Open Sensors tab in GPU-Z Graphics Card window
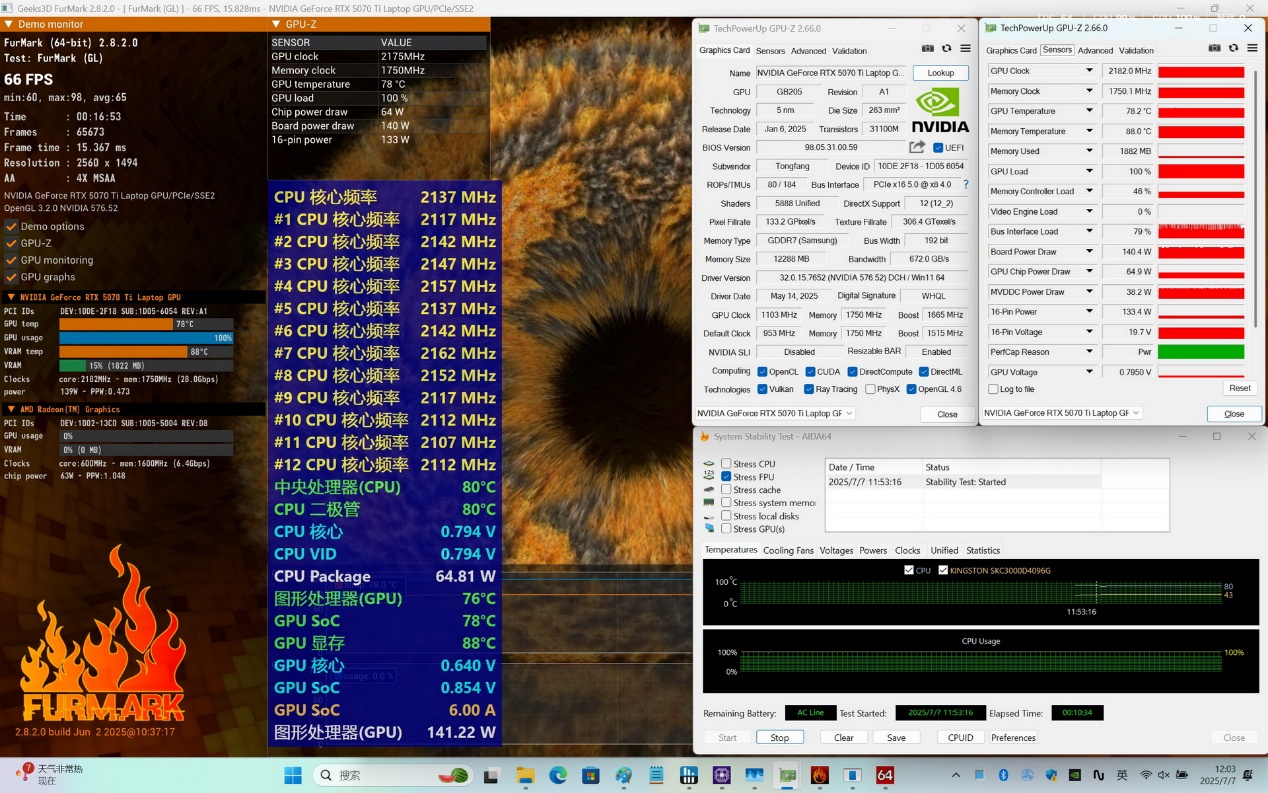 770,51
